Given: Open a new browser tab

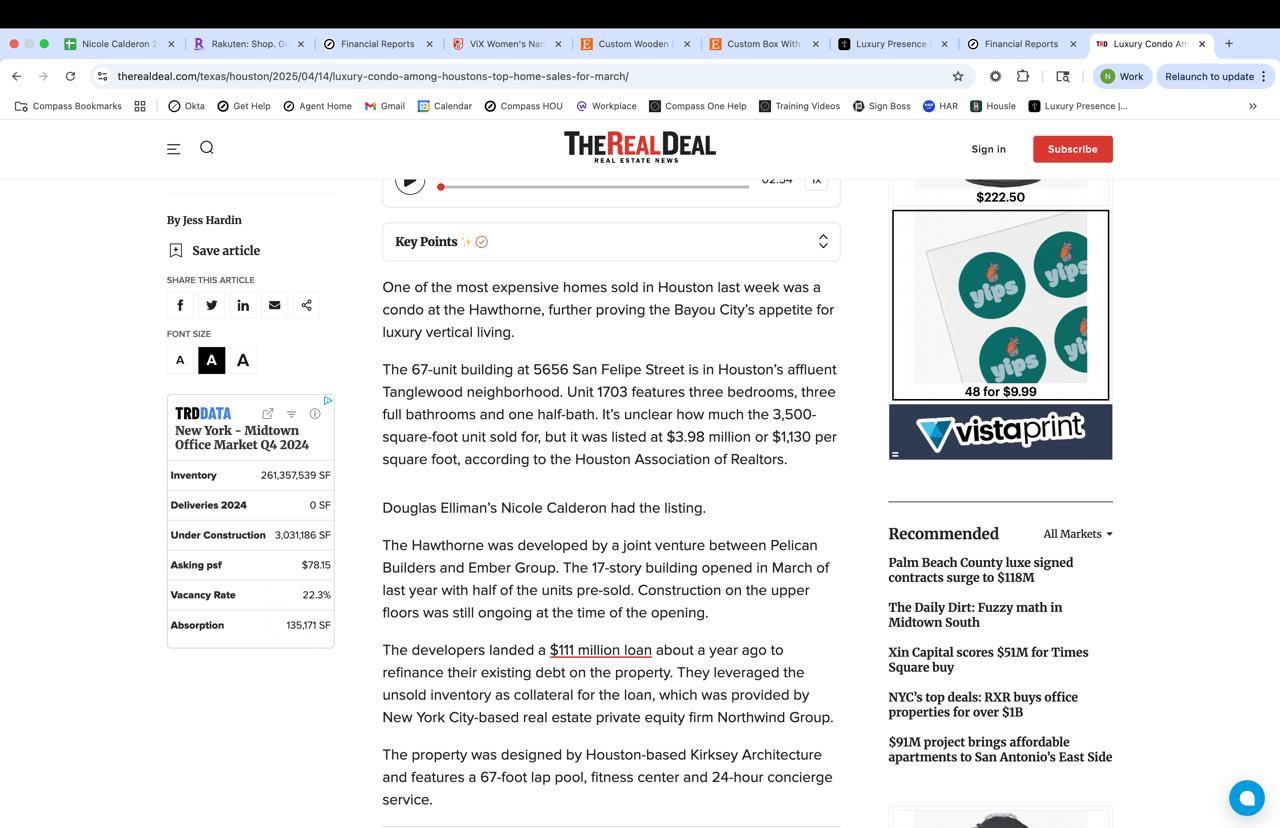Looking at the screenshot, I should click(x=1229, y=44).
